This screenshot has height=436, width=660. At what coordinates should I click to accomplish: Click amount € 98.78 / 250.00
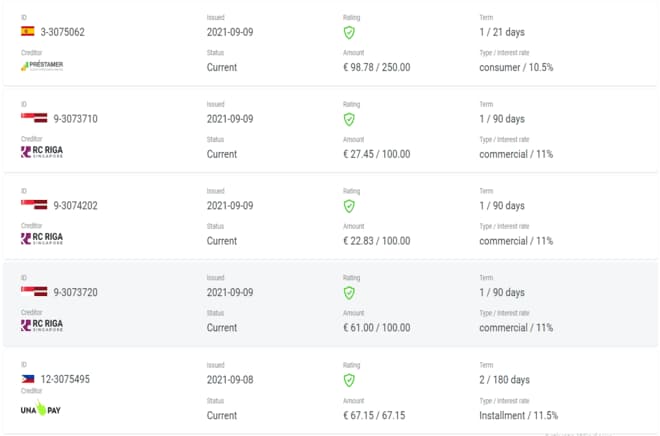[x=377, y=67]
